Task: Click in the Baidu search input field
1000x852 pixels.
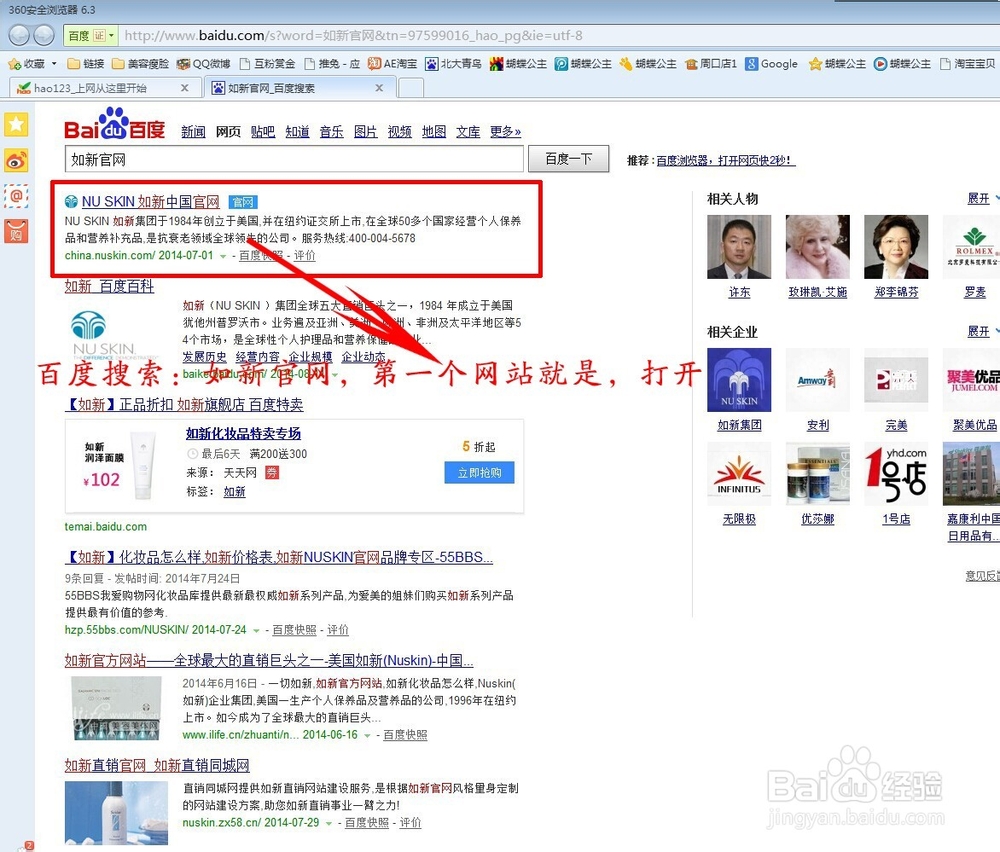Action: pos(294,159)
